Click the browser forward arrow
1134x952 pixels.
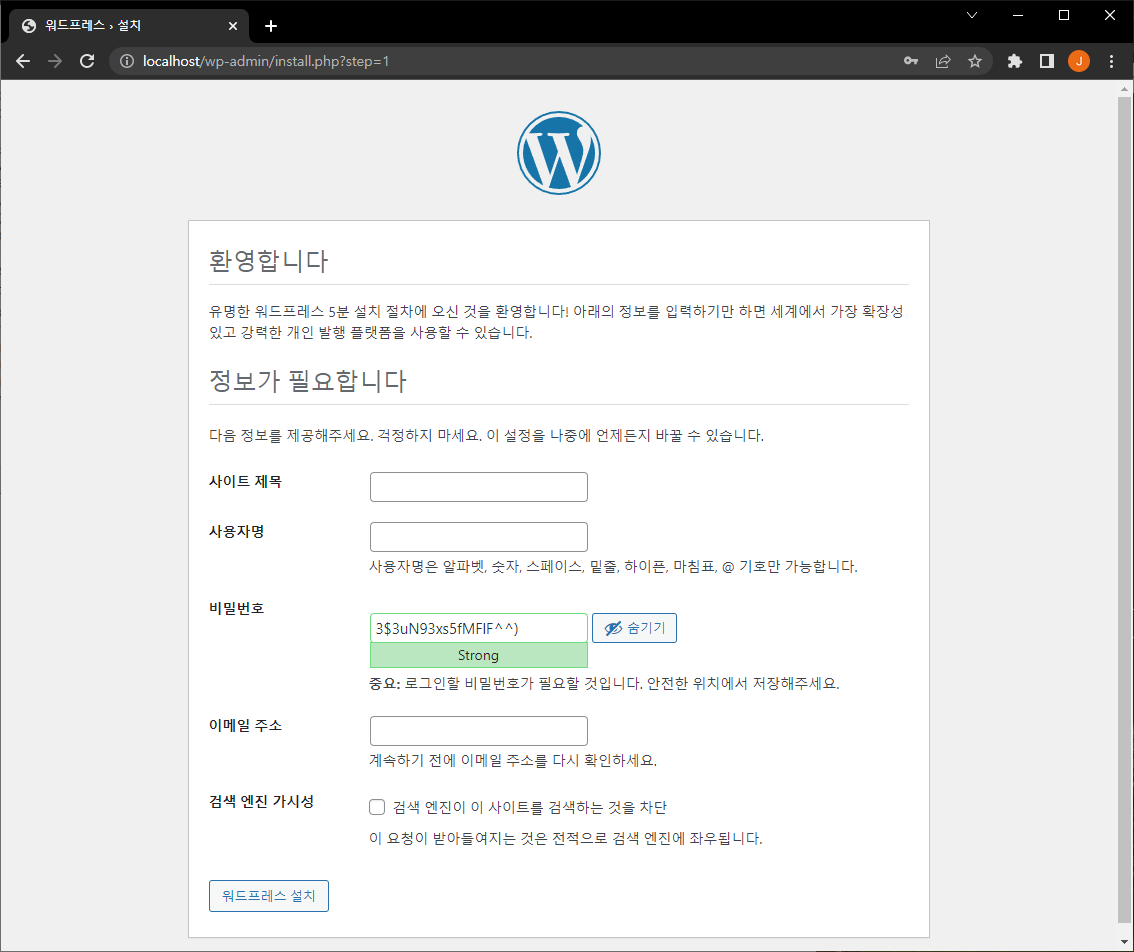point(55,61)
